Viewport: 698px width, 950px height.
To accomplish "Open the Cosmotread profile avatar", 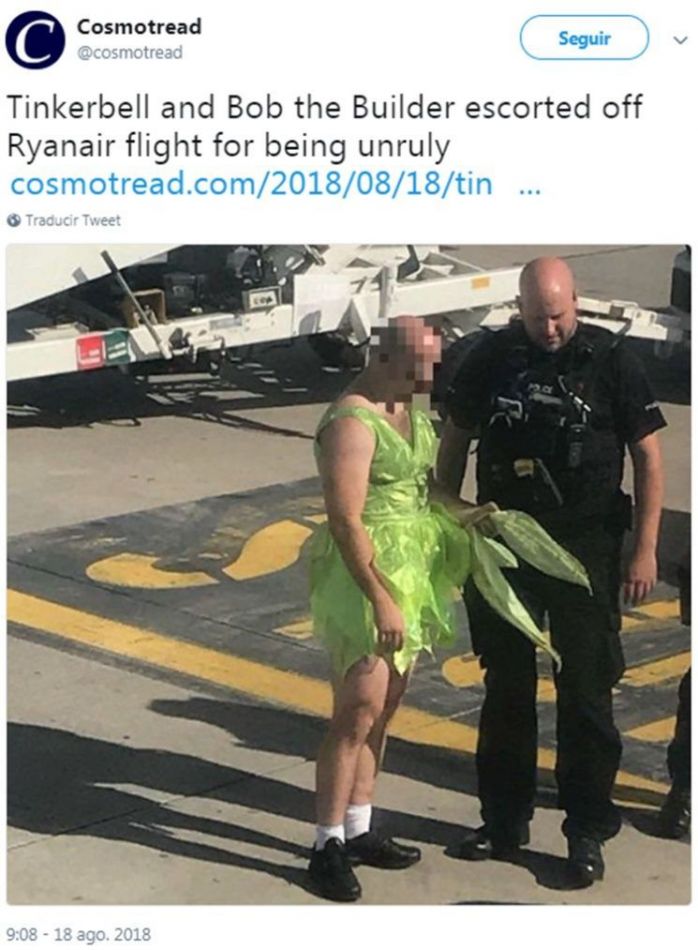I will tap(35, 40).
